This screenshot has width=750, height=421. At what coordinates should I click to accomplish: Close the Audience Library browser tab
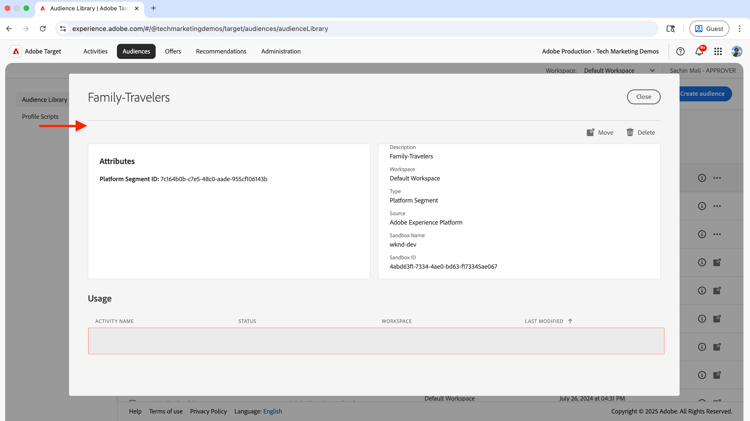tap(136, 8)
